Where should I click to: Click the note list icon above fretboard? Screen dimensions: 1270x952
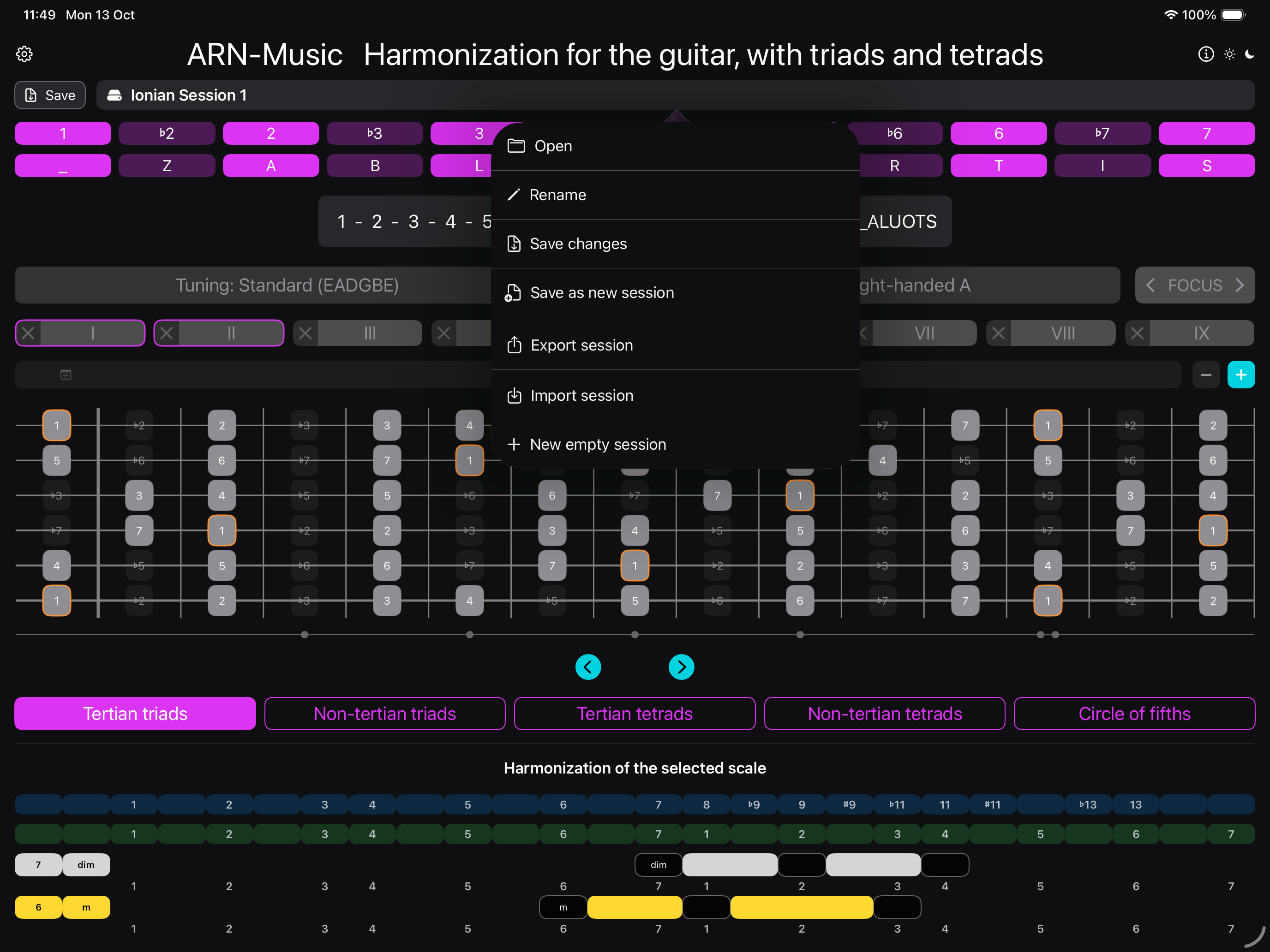point(66,375)
